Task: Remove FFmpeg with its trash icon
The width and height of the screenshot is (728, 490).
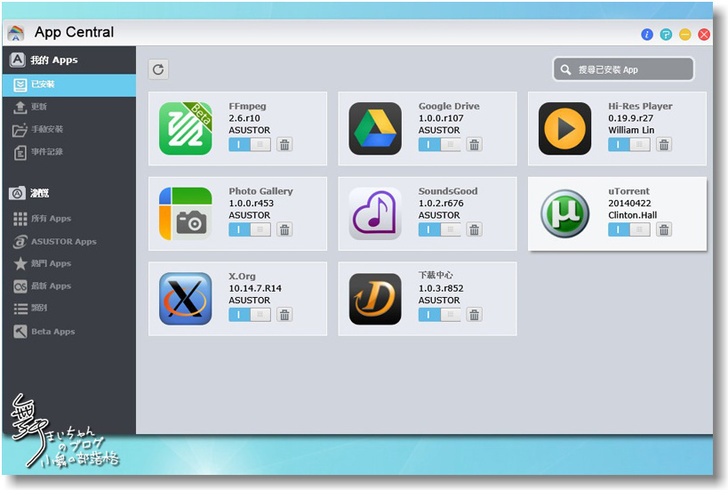Action: (x=285, y=144)
